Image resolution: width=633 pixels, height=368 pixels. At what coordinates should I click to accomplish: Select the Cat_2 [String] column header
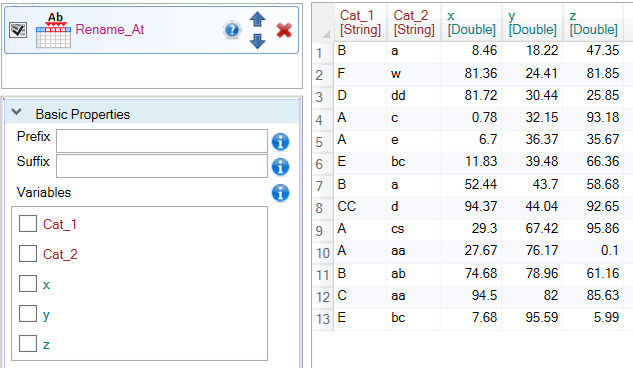click(414, 22)
